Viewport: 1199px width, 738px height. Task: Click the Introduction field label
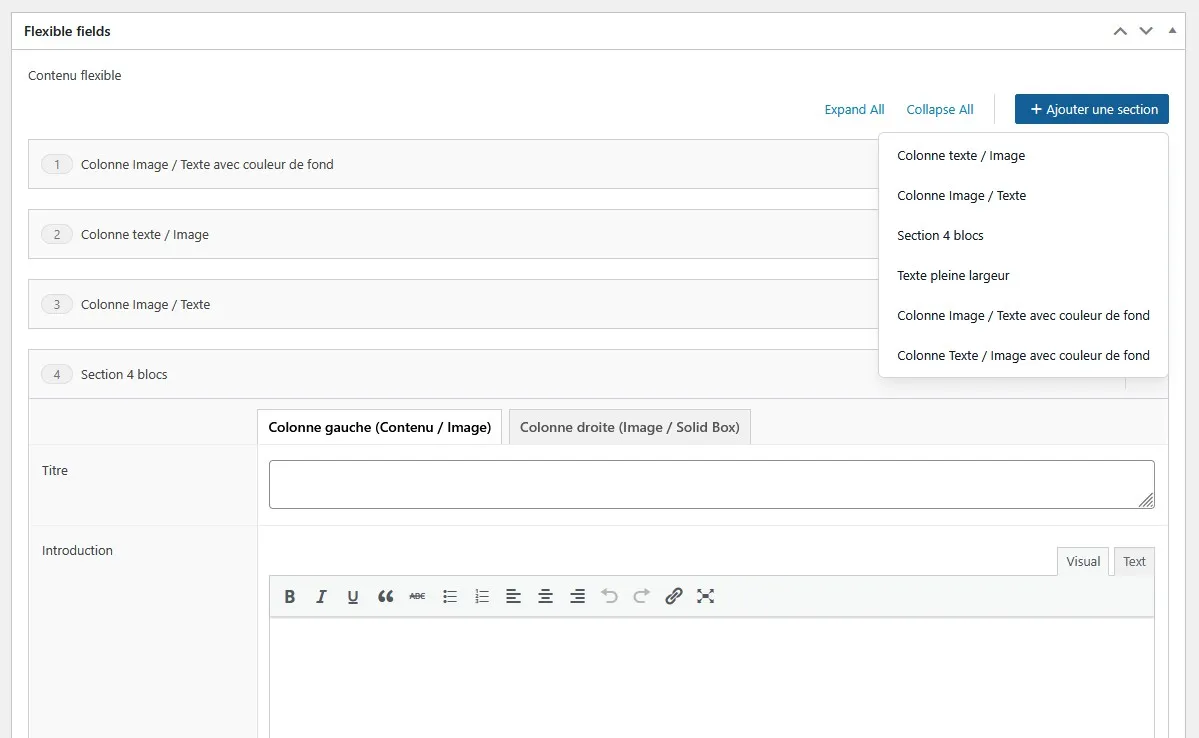[x=77, y=551]
